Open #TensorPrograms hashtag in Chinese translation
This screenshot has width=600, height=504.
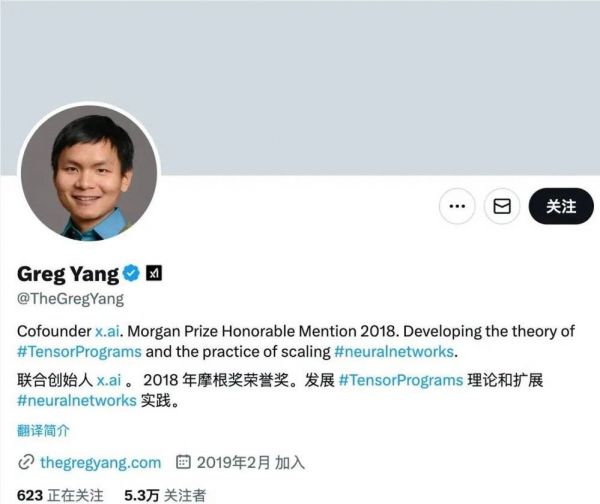tap(401, 380)
